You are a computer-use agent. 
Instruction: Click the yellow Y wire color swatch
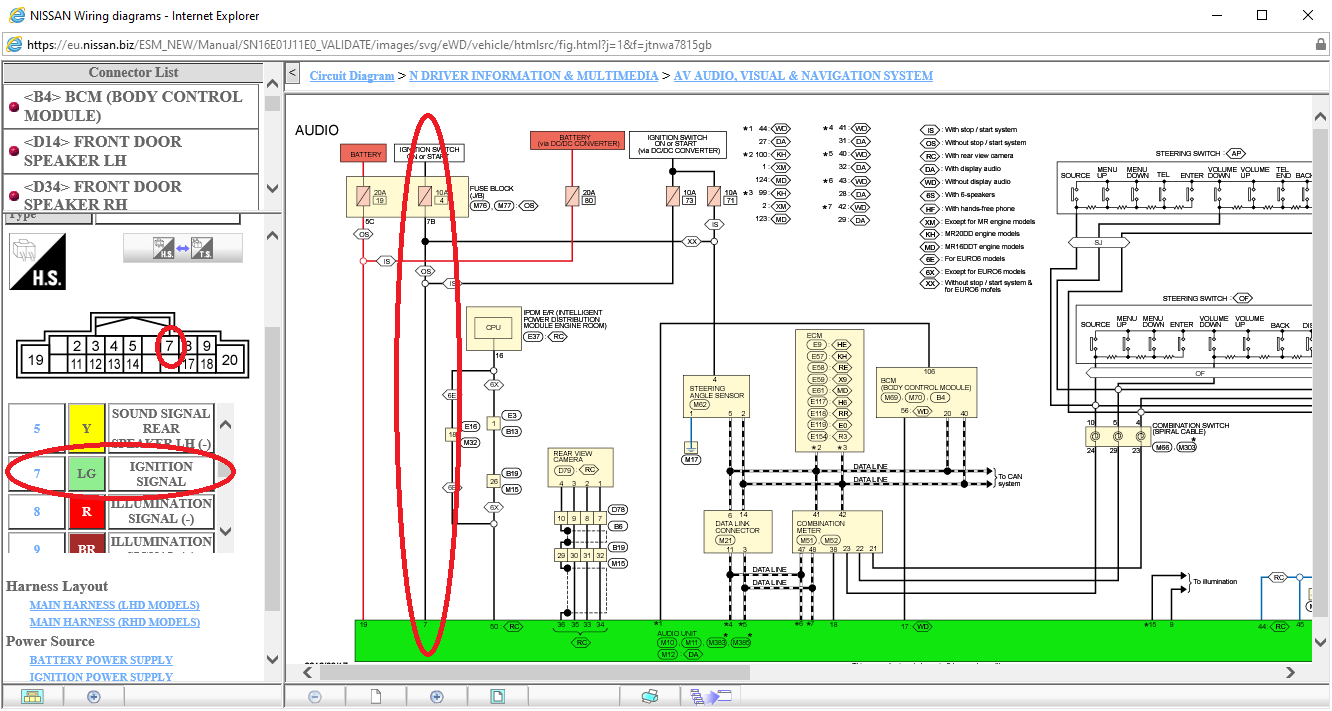[86, 428]
